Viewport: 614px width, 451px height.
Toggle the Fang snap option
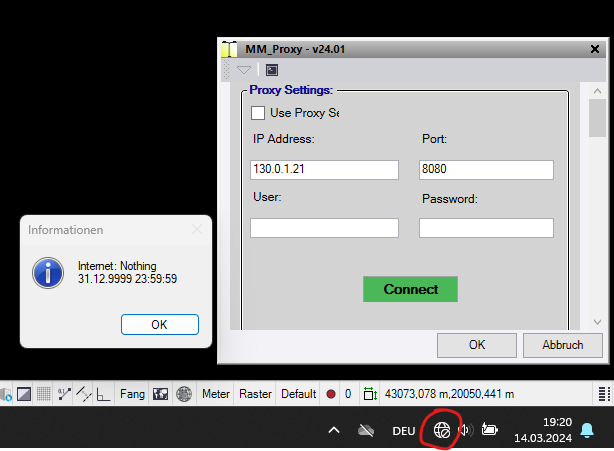[x=132, y=394]
